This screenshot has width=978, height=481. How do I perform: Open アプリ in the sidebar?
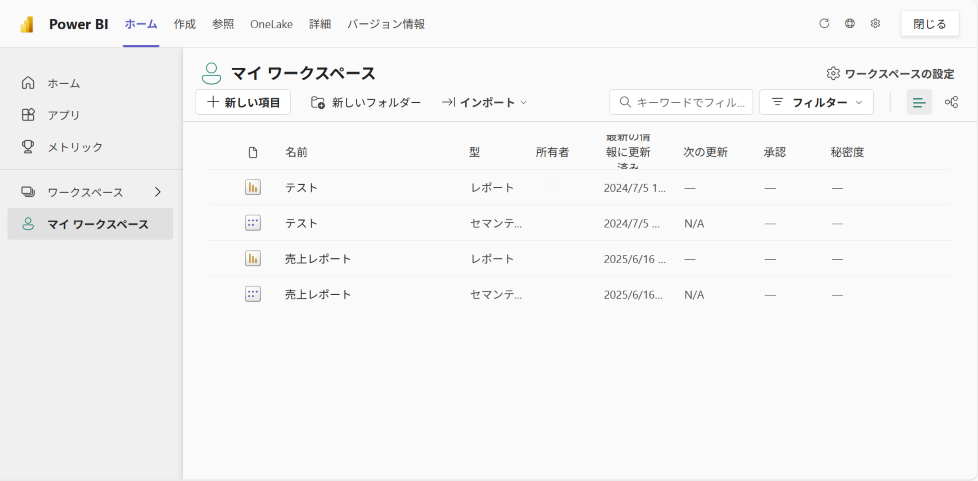(x=64, y=115)
